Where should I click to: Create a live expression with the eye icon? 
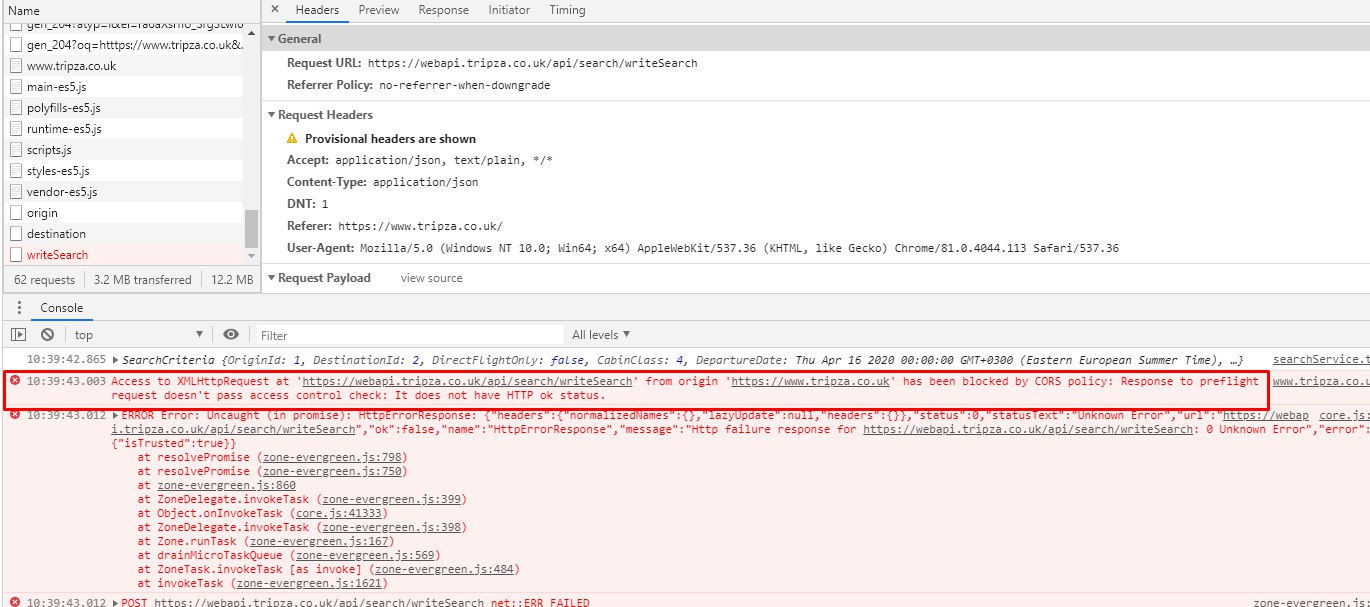(231, 335)
